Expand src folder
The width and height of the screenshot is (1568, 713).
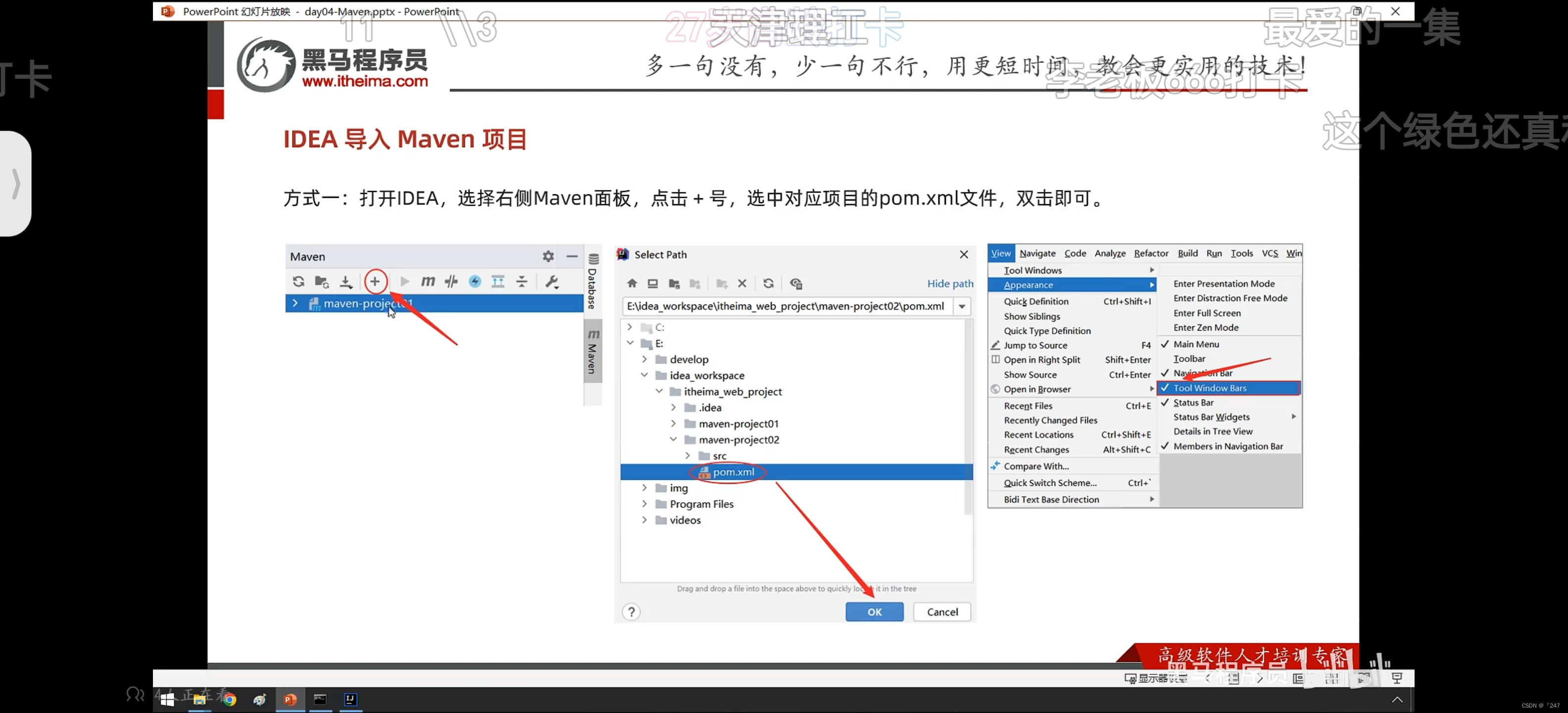click(688, 456)
